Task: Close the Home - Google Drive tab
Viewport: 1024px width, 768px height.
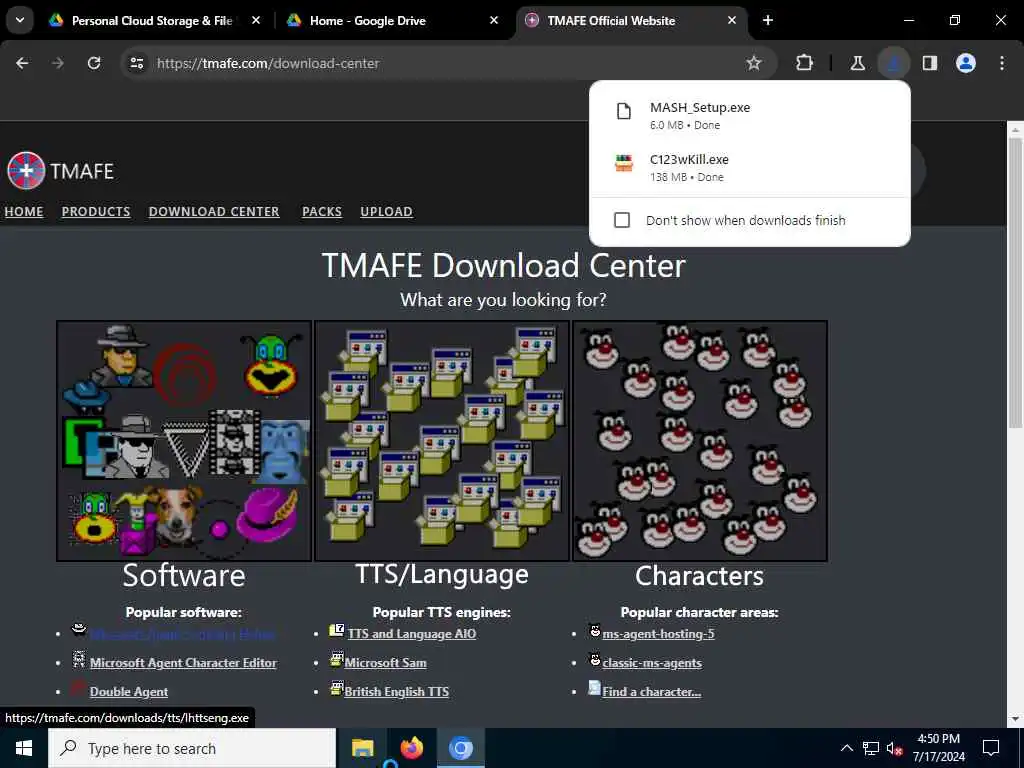Action: click(x=494, y=20)
